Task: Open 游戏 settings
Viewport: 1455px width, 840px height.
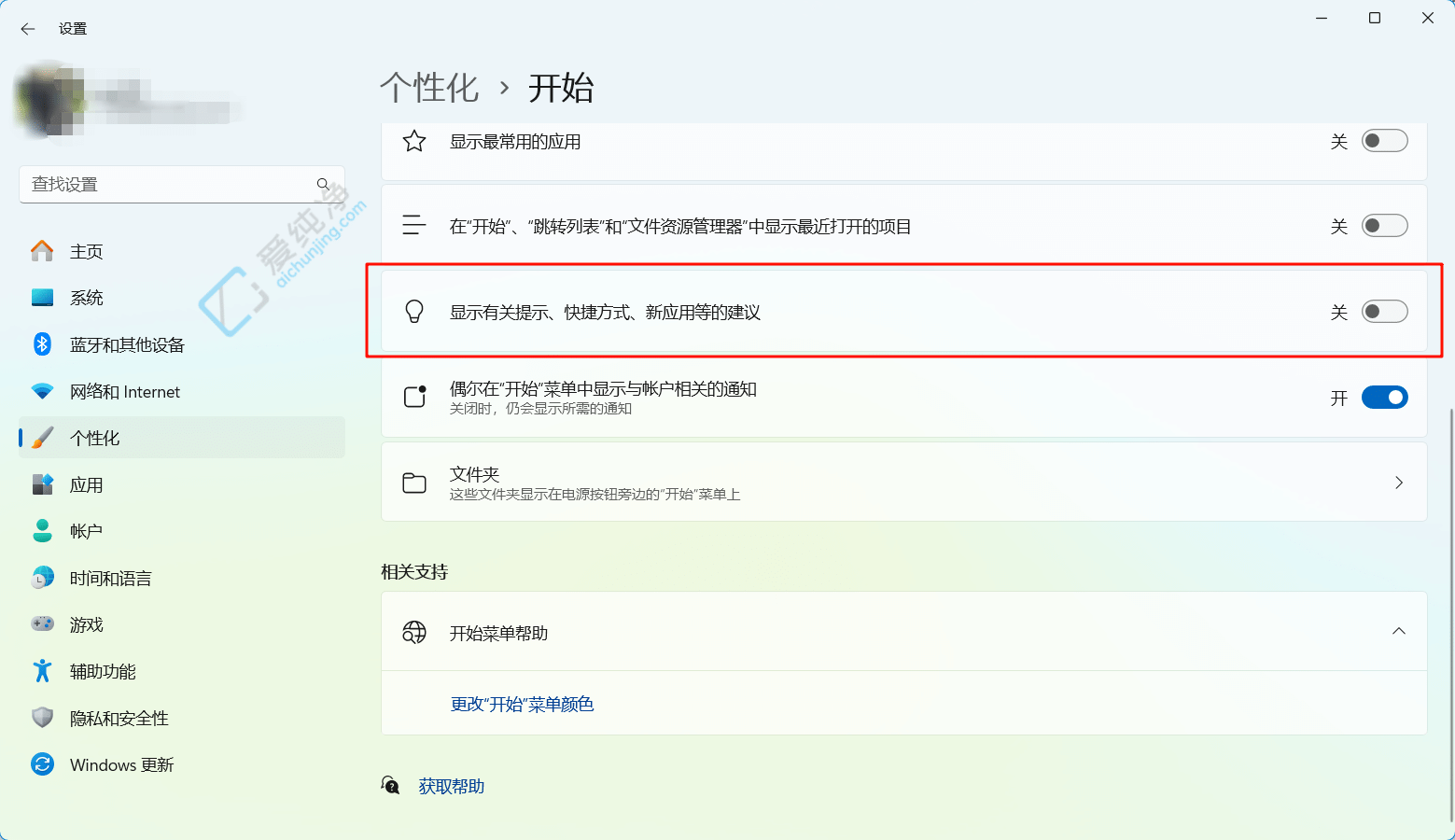Action: (x=87, y=623)
